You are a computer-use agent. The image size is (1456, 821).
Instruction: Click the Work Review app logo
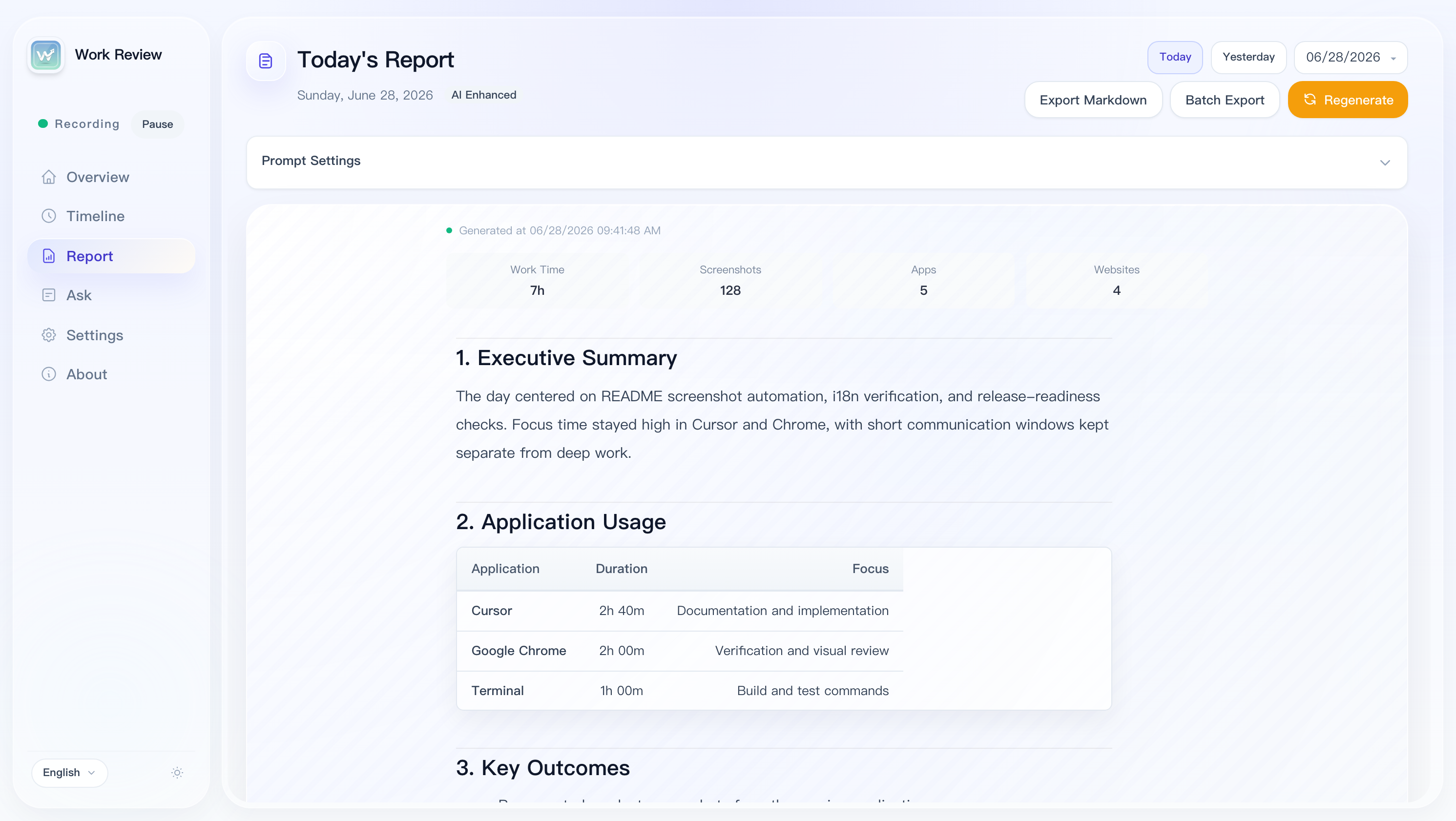point(46,55)
